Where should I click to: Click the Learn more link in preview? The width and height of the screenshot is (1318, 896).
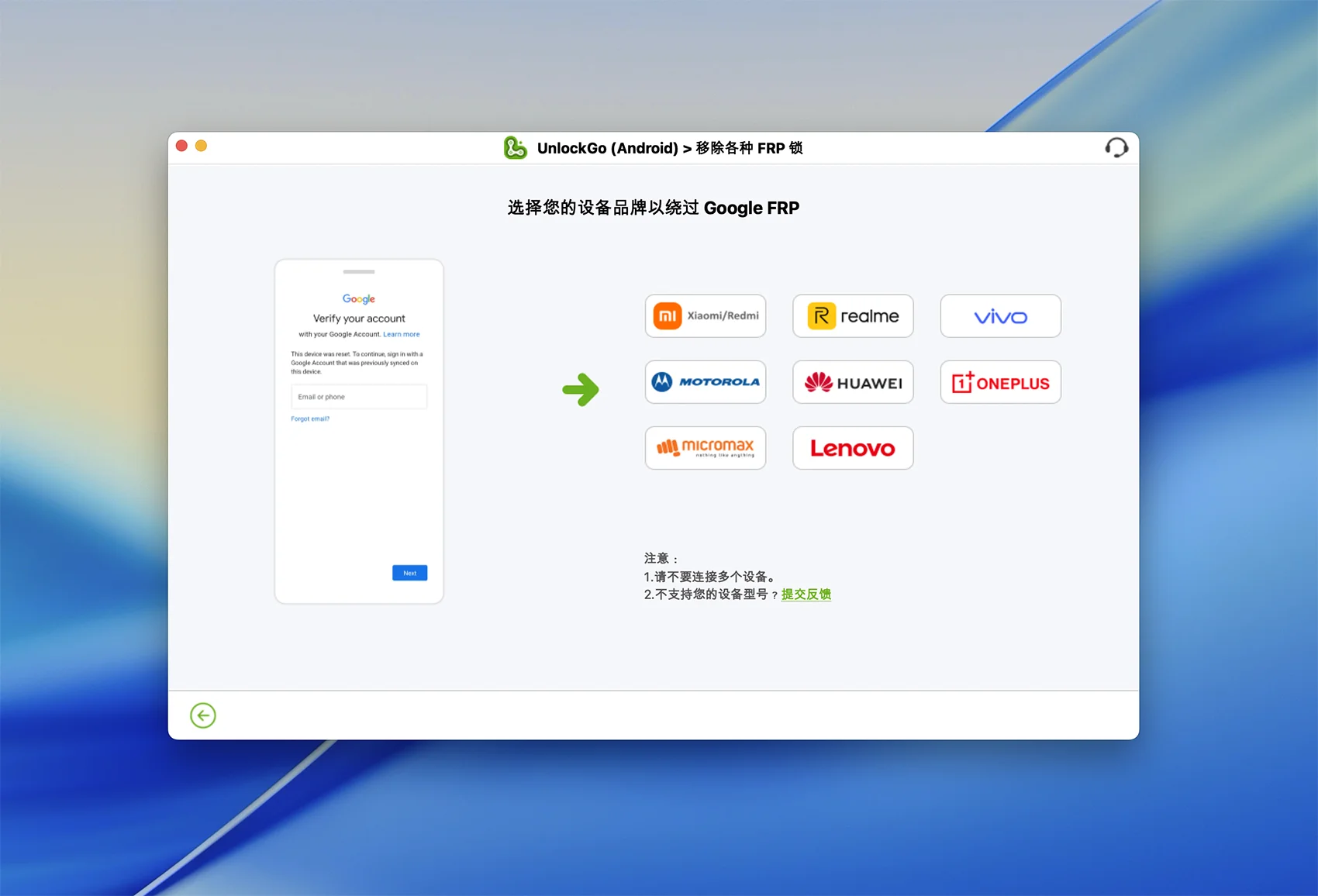tap(401, 335)
